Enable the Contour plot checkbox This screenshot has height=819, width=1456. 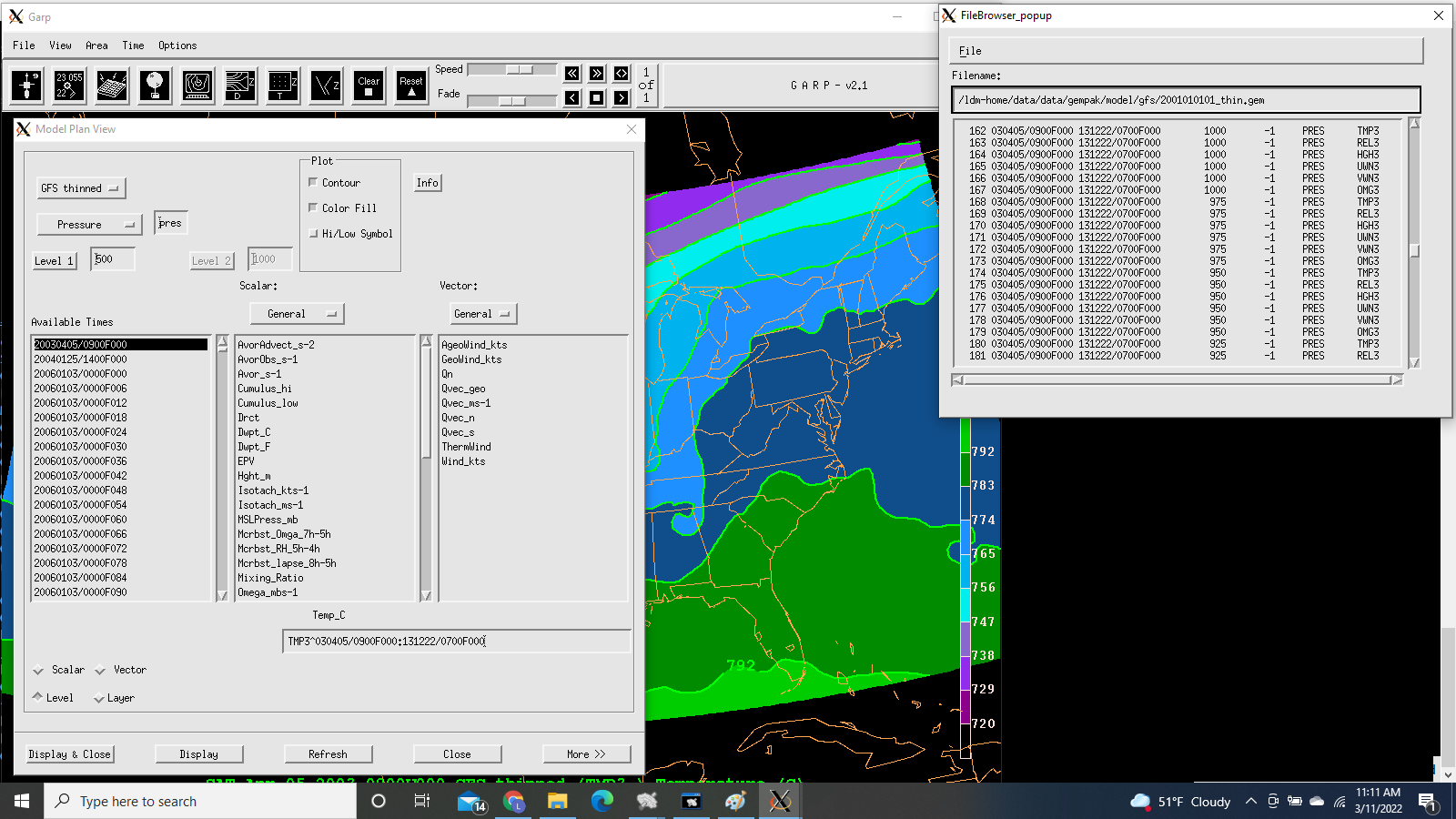(314, 183)
